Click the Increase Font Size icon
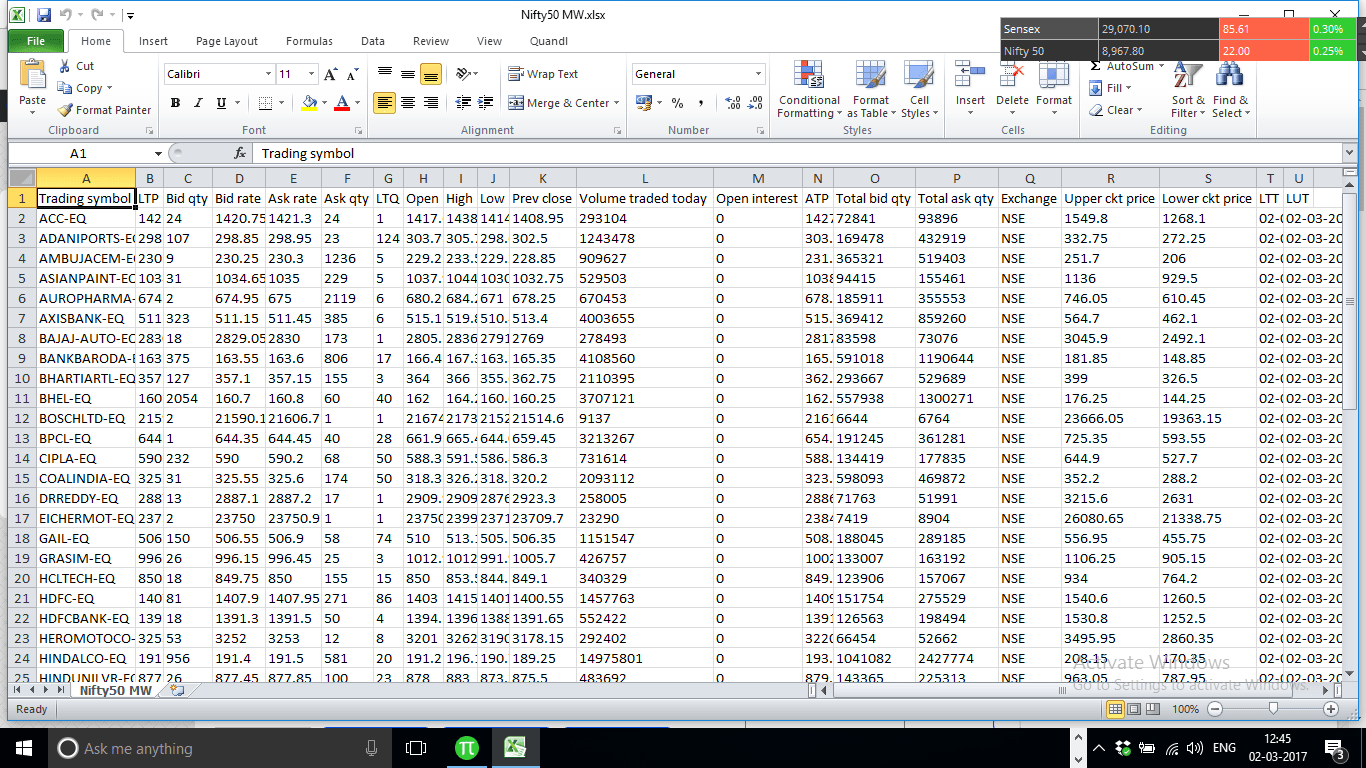1366x768 pixels. pyautogui.click(x=331, y=74)
